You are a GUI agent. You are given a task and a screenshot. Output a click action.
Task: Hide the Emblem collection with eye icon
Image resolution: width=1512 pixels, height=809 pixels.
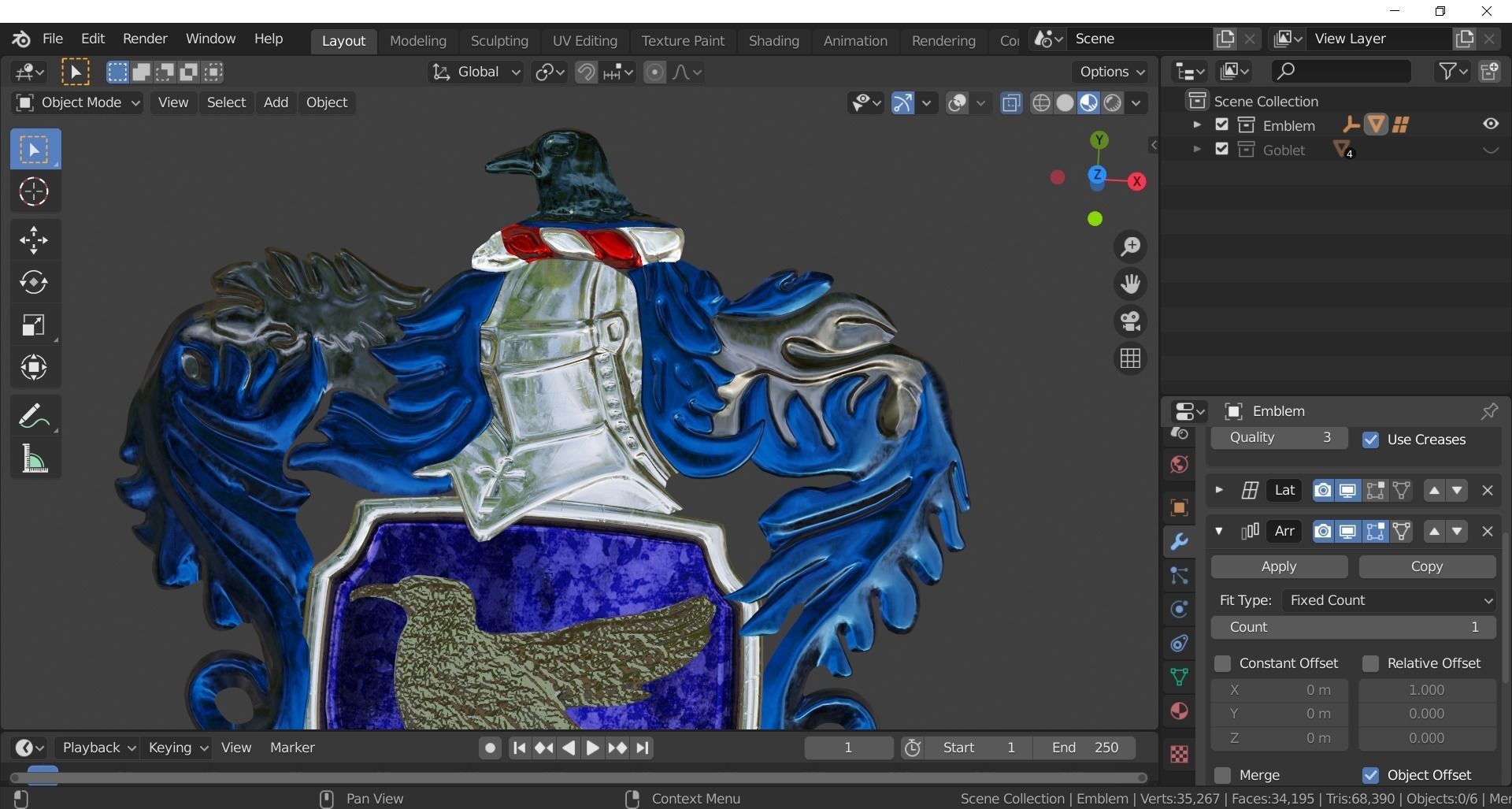(1491, 124)
